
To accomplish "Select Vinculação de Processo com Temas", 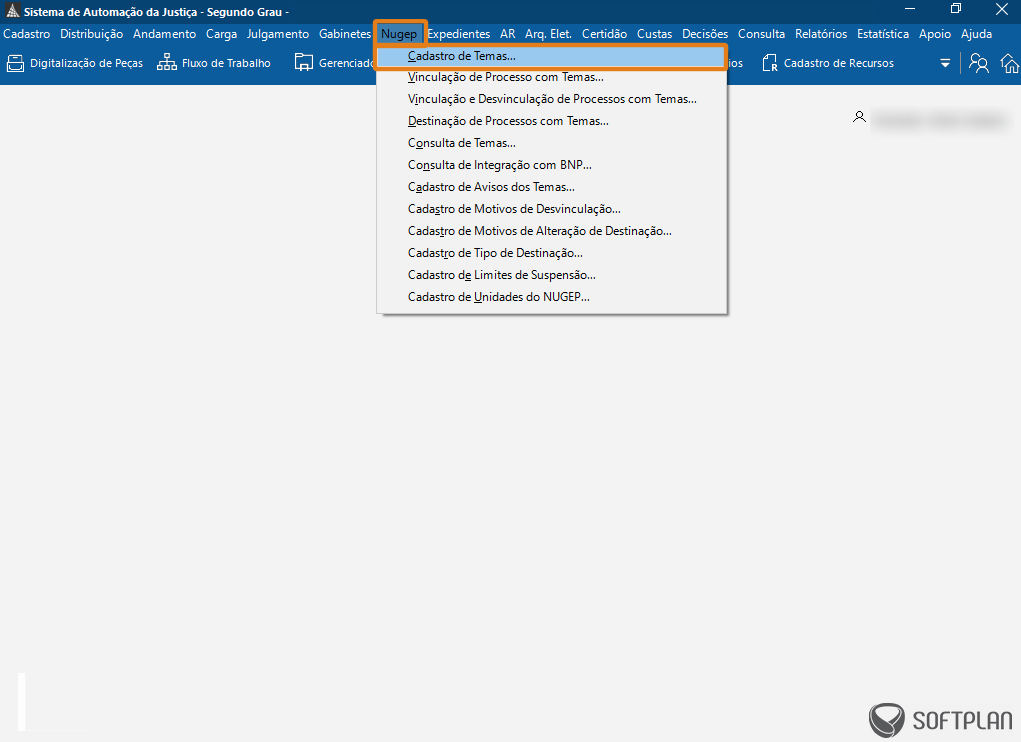I will pos(551,77).
